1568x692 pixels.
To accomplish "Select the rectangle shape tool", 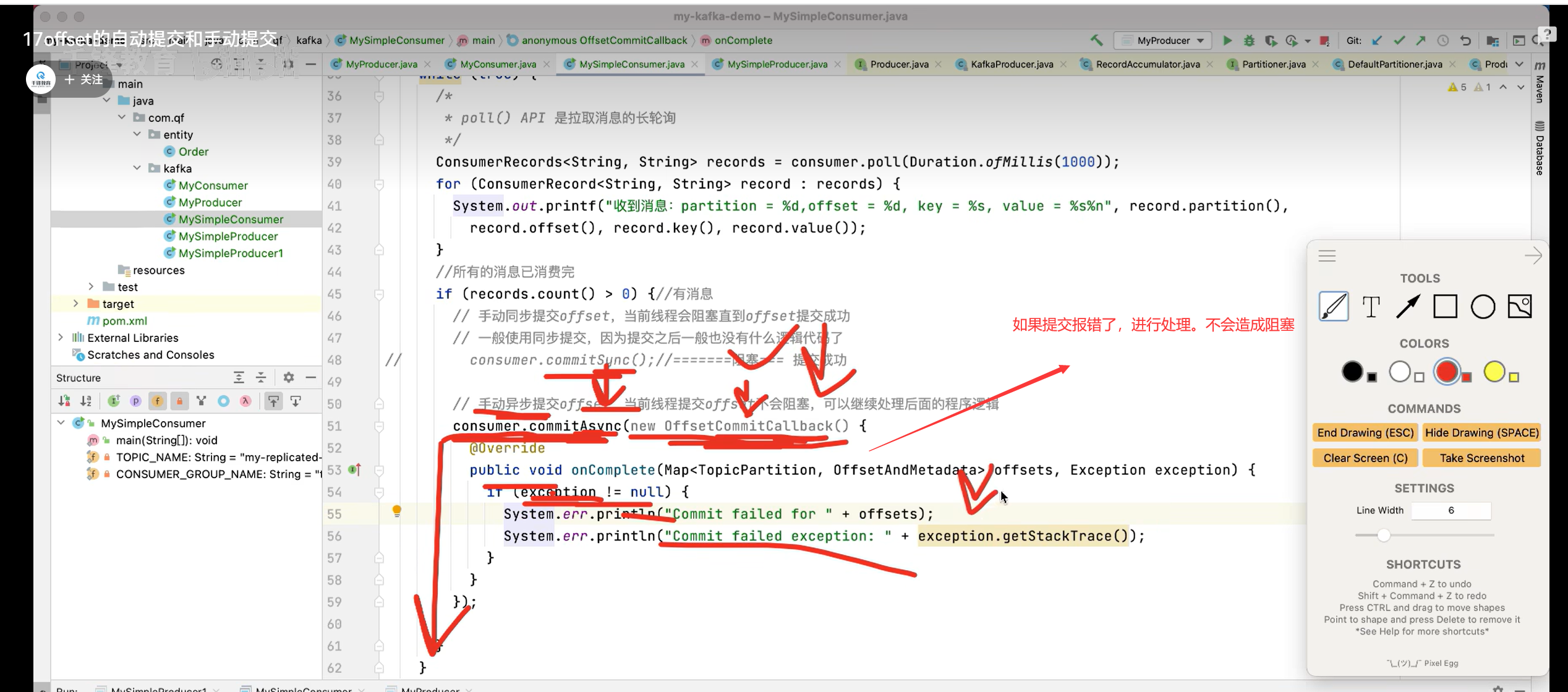I will pyautogui.click(x=1445, y=307).
